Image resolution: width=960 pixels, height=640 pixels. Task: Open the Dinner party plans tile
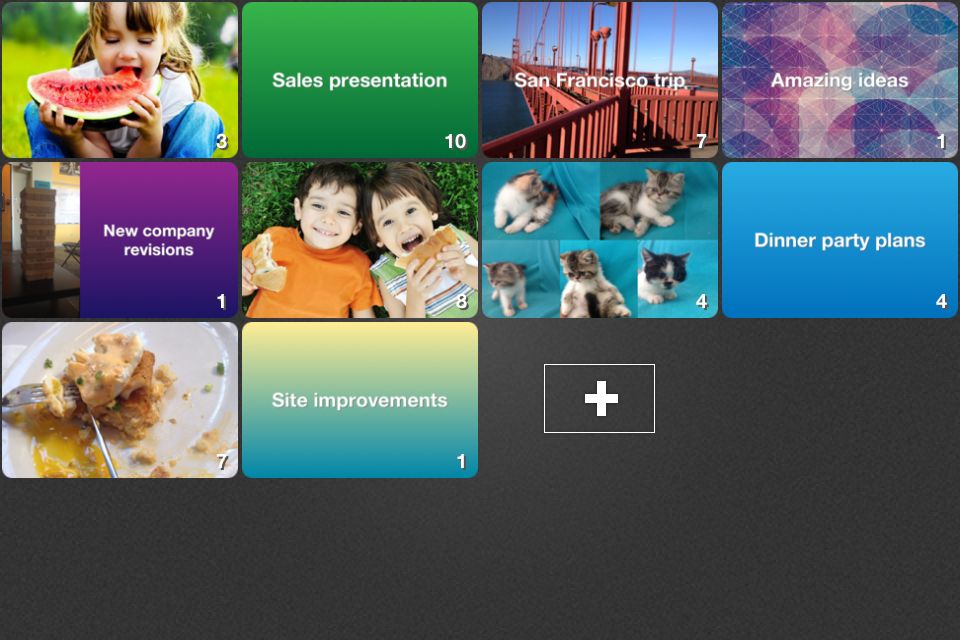click(x=839, y=240)
